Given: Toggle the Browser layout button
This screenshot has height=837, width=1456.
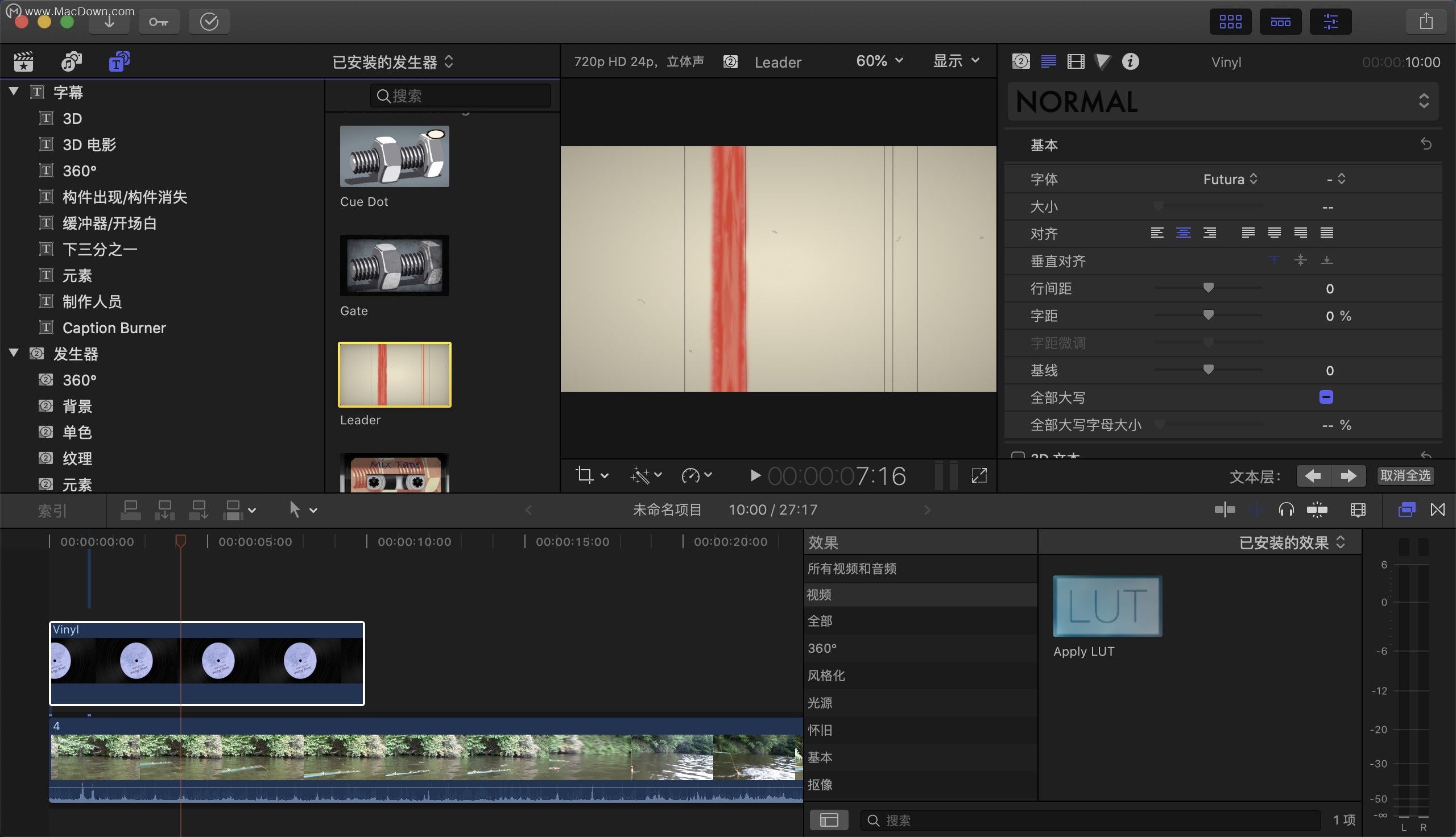Looking at the screenshot, I should [1230, 22].
